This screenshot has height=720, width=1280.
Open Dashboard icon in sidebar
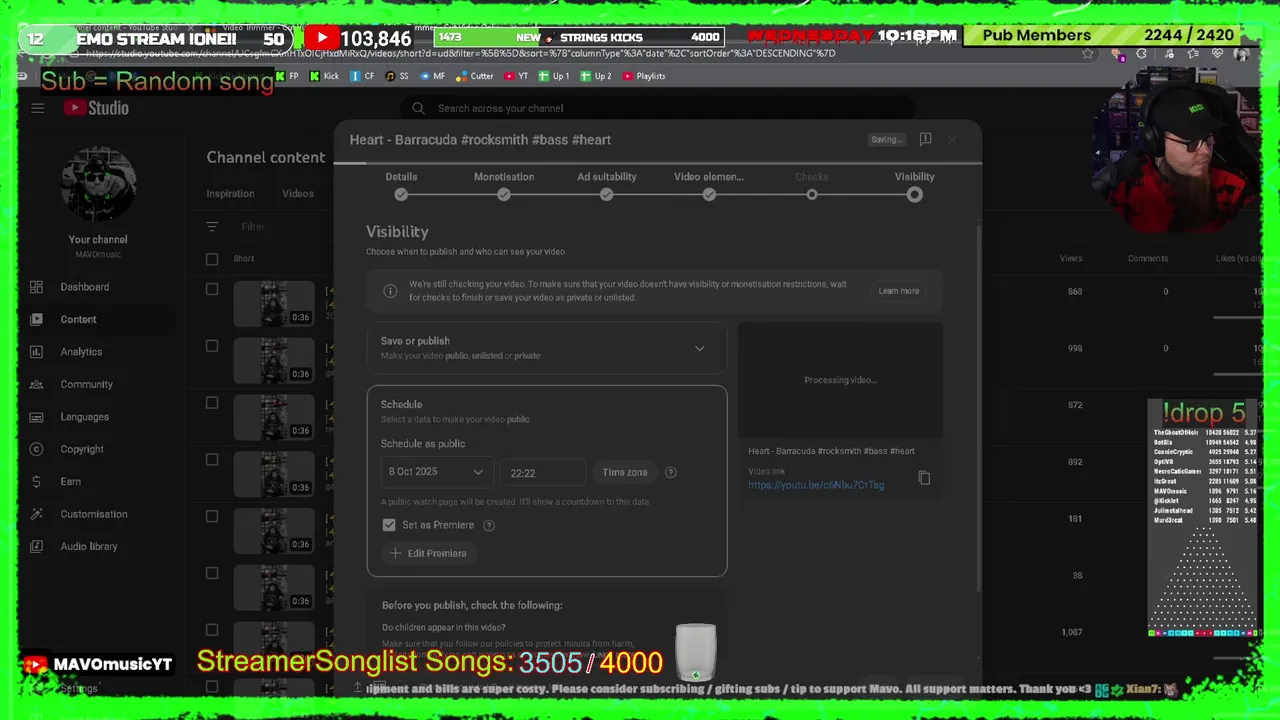(37, 287)
